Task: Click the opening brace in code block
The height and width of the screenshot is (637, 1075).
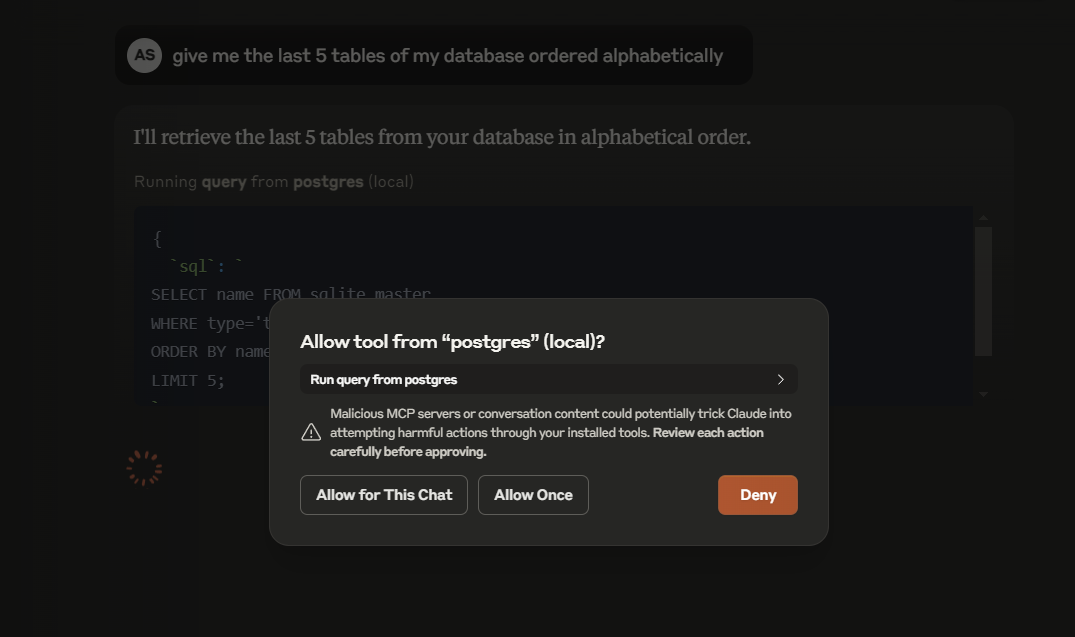Action: coord(158,239)
